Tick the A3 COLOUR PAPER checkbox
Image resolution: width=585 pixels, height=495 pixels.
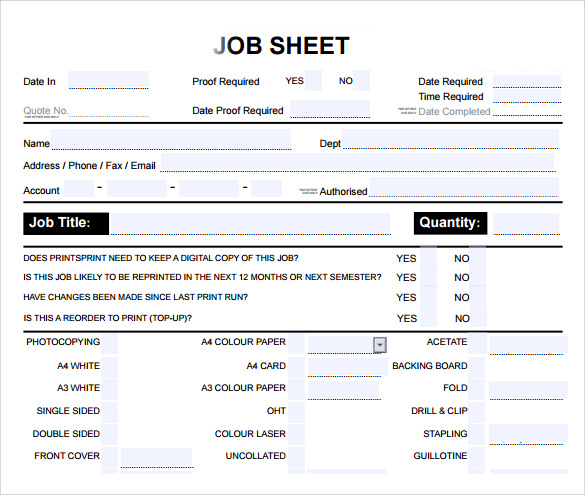[297, 389]
